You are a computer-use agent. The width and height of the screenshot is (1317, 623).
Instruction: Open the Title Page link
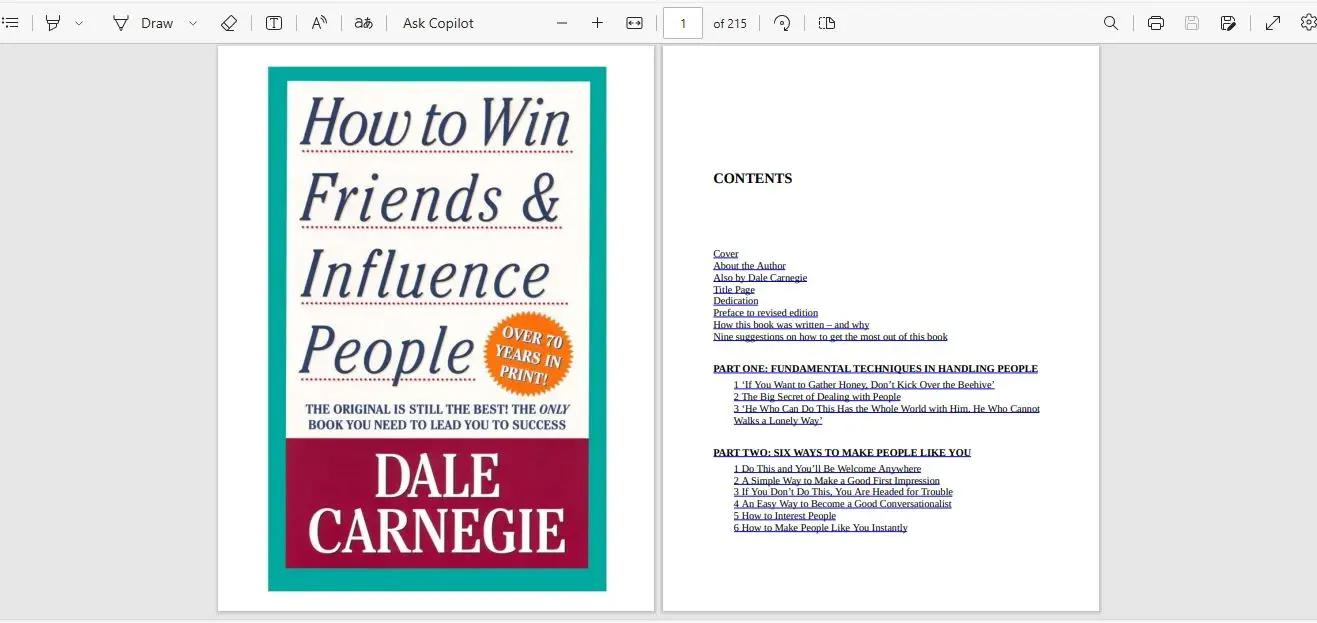tap(734, 290)
